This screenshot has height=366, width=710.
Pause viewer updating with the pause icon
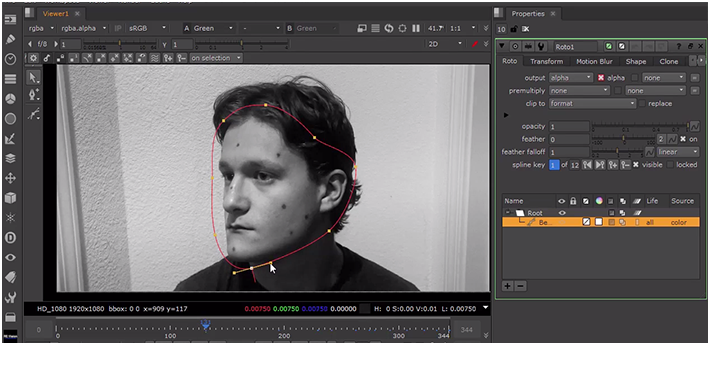(416, 28)
